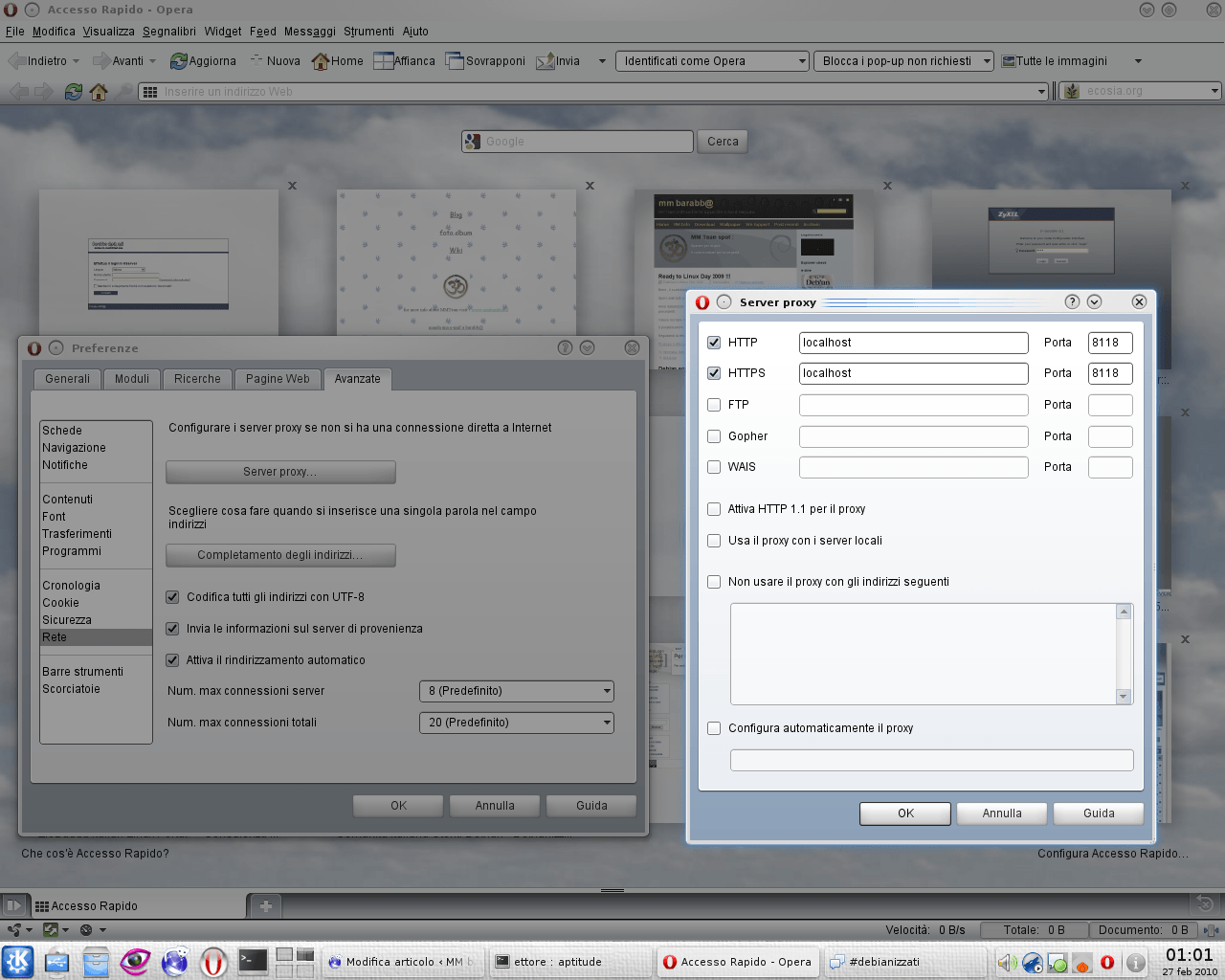Toggle Attiva HTTP 1.1 per il proxy

pos(714,509)
